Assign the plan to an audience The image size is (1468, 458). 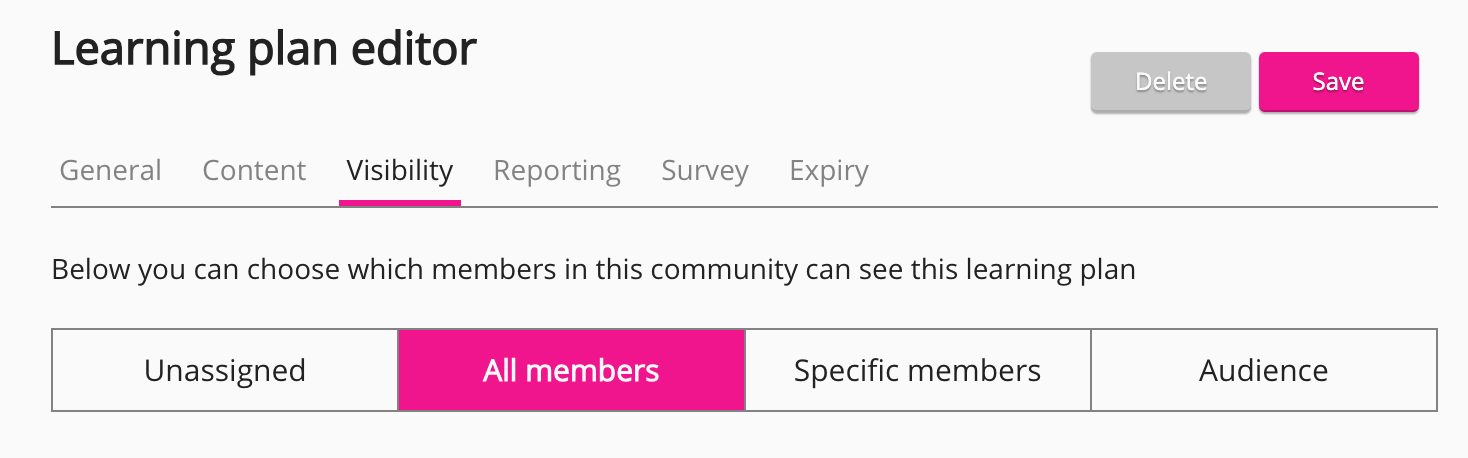pyautogui.click(x=1263, y=371)
